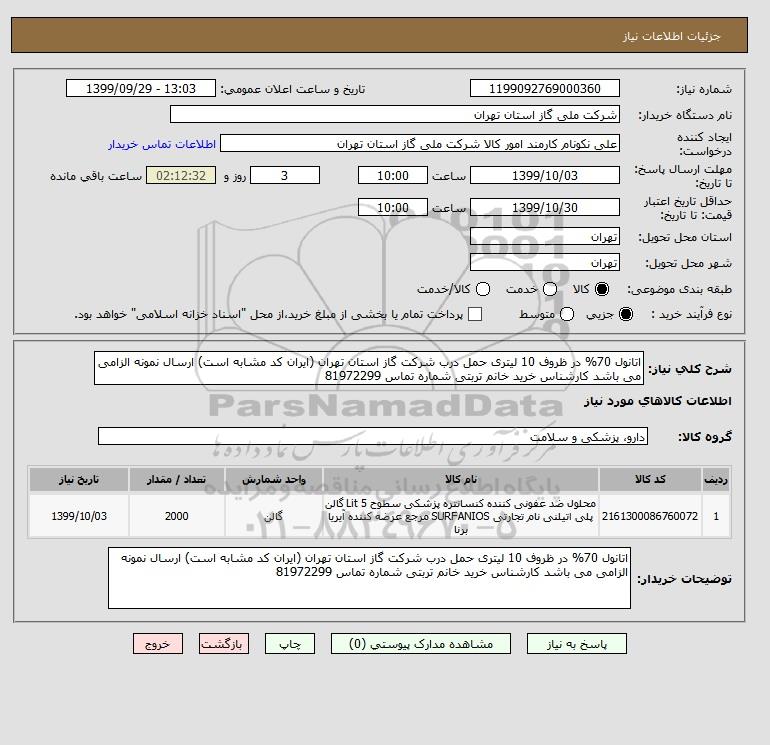Viewport: 770px width, 745px height.
Task: Click the واحد شمارش column header
Action: (x=274, y=479)
